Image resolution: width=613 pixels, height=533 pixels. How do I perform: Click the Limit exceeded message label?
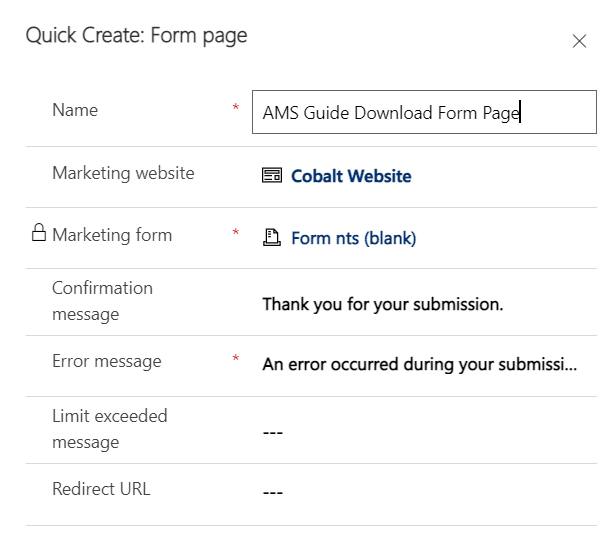pyautogui.click(x=109, y=429)
